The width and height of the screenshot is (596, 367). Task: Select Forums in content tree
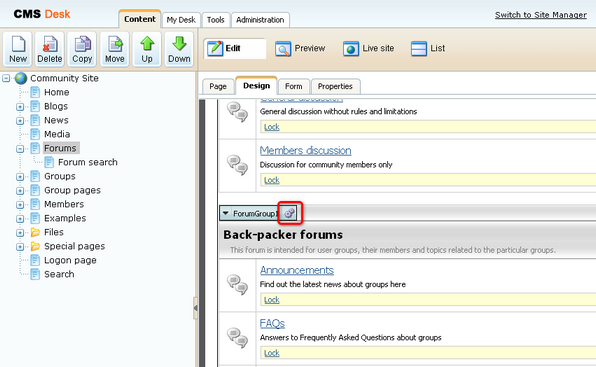[x=60, y=148]
